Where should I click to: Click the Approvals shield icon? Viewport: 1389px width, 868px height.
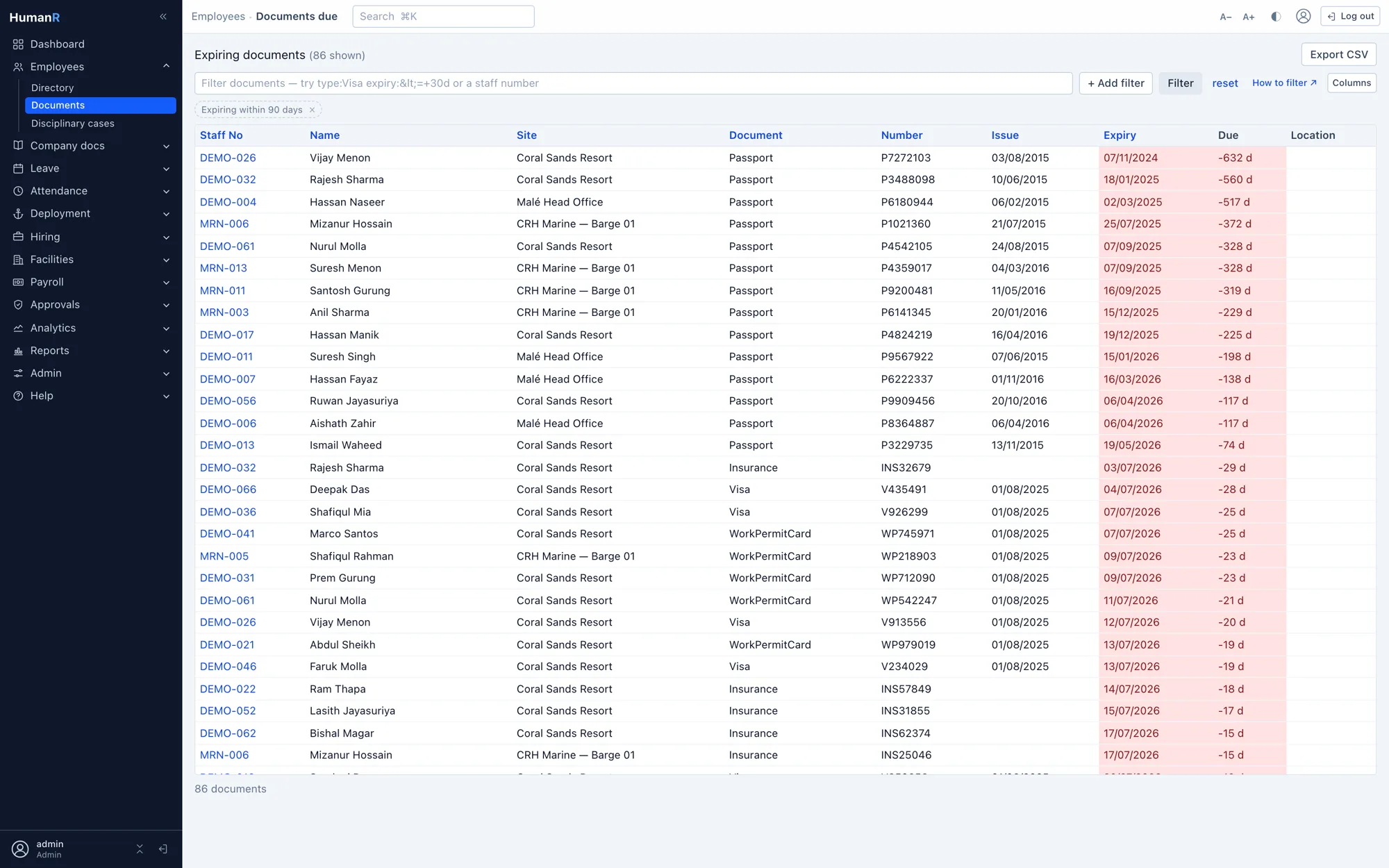[x=18, y=305]
